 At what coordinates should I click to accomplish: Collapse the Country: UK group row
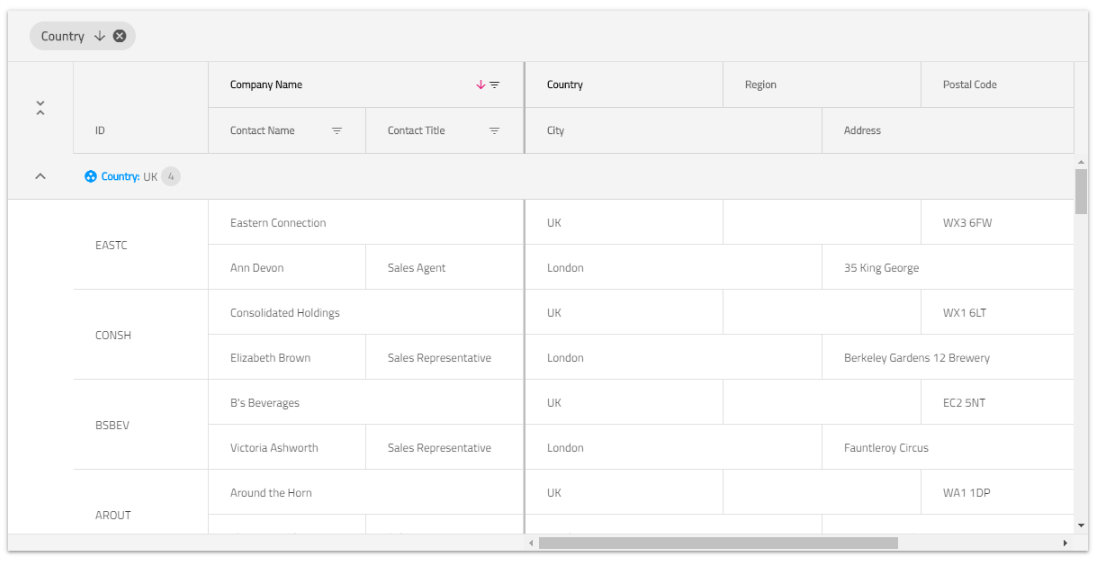[40, 176]
